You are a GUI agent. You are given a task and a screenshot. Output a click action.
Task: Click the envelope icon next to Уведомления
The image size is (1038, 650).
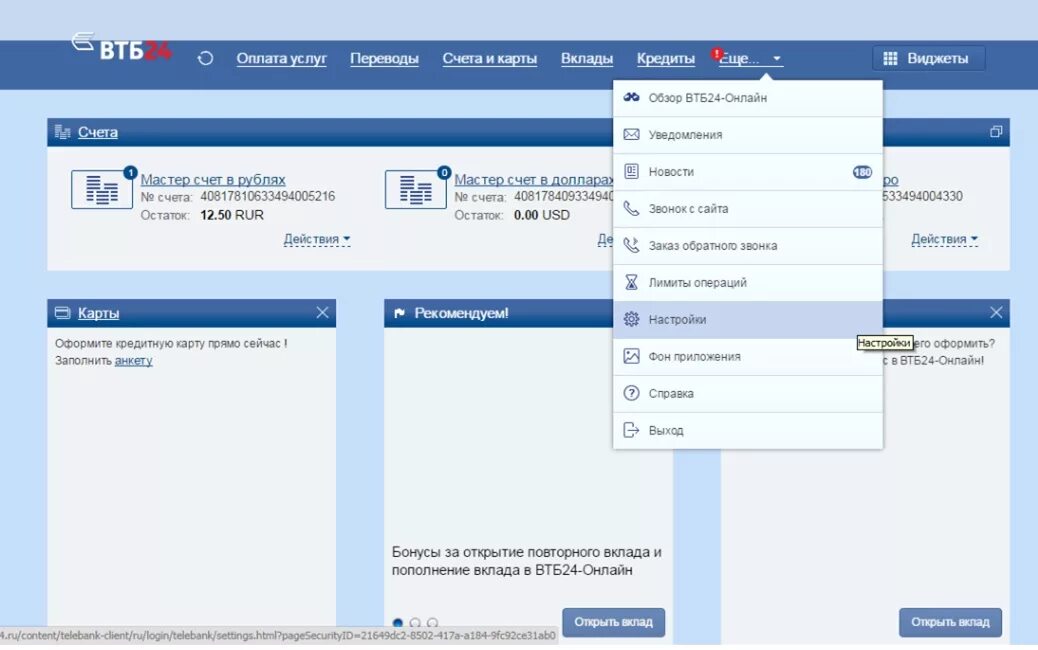coord(632,134)
